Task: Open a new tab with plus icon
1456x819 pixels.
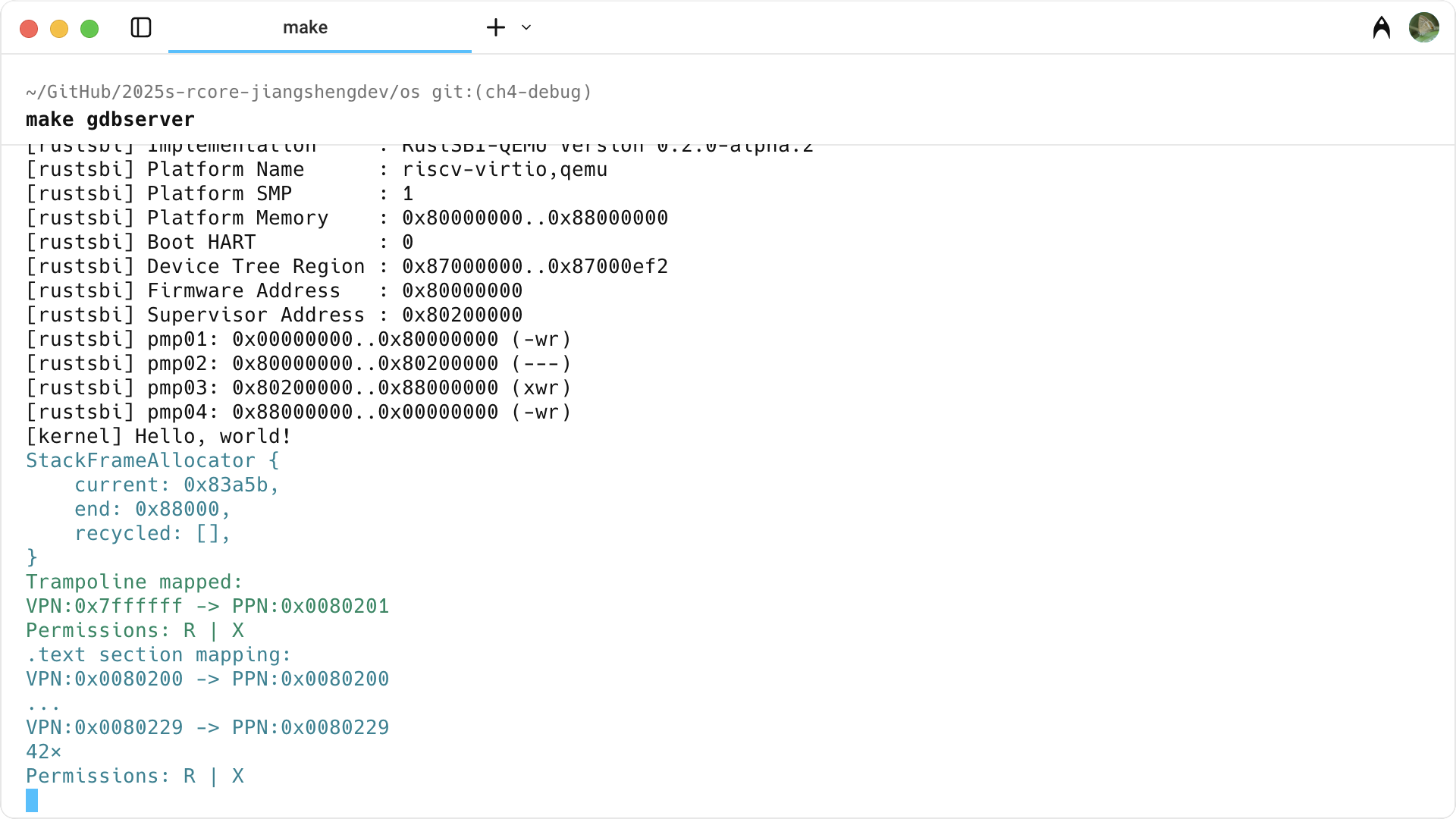Action: click(496, 28)
